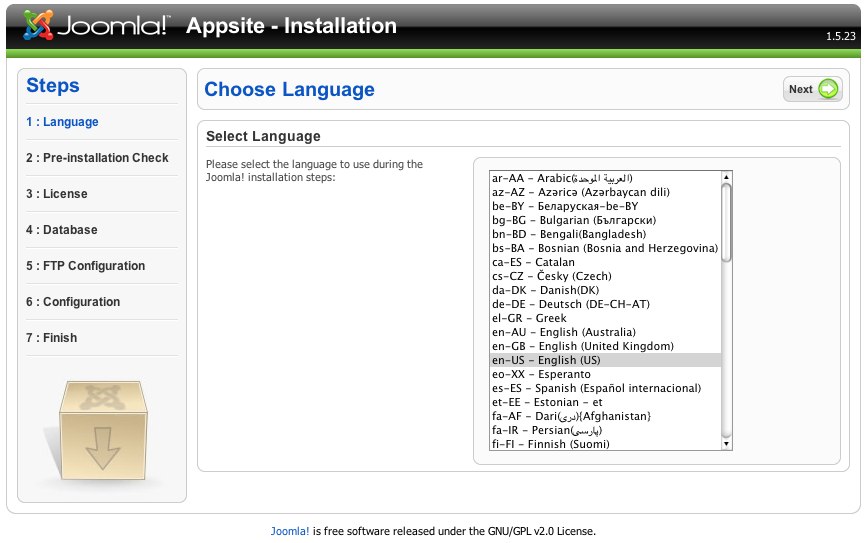Viewport: 866px width, 543px height.
Task: Go to step 4 : Database
Action: (61, 229)
